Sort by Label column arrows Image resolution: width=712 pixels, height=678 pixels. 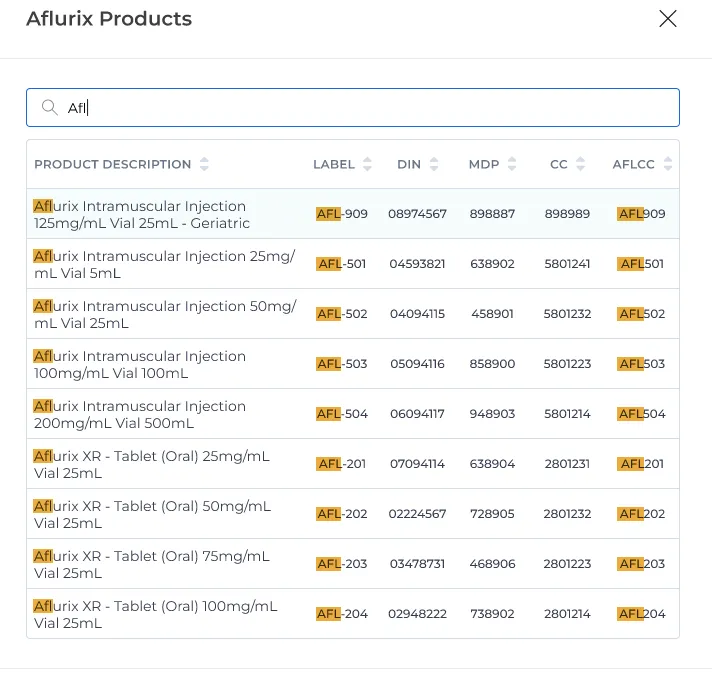(367, 164)
